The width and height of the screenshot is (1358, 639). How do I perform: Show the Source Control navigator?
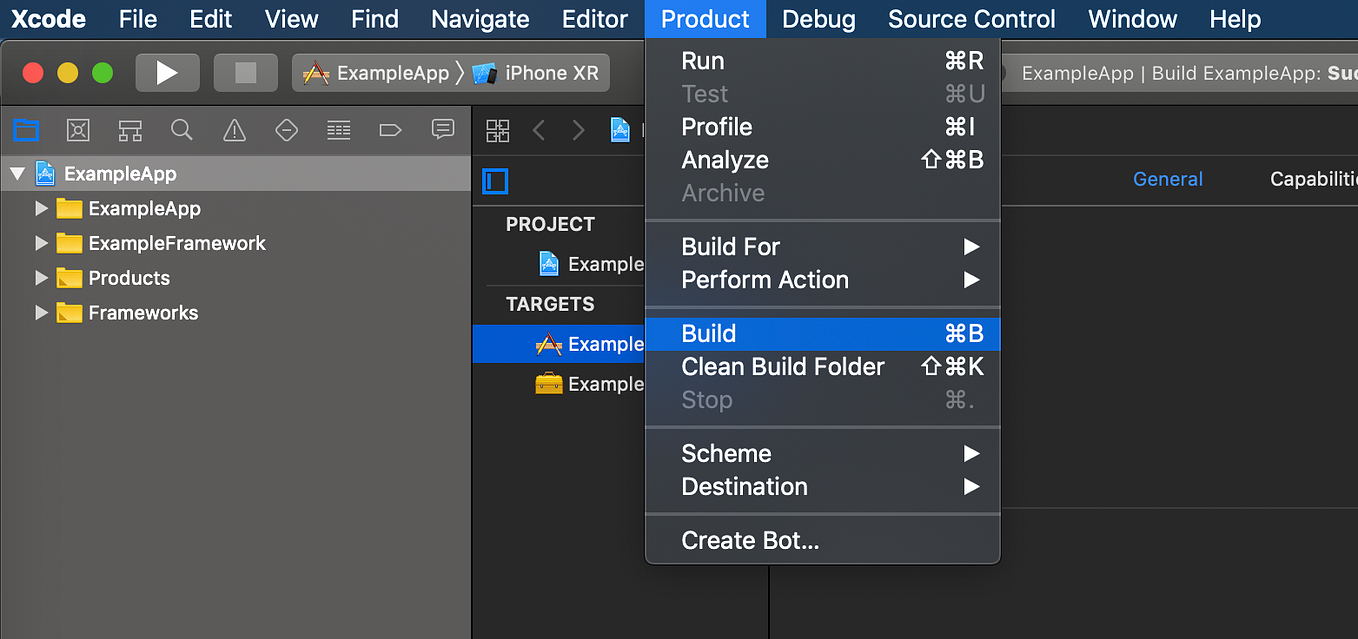pos(78,130)
